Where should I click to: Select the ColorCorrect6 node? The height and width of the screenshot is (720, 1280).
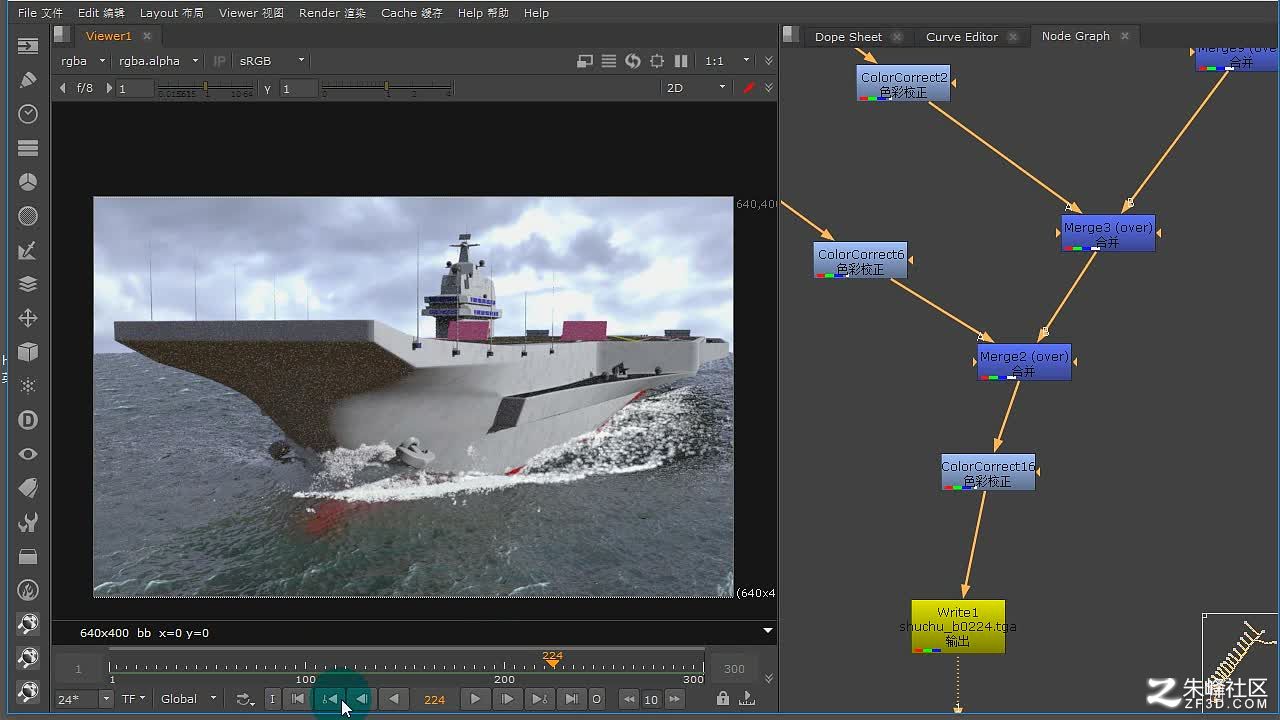(860, 261)
